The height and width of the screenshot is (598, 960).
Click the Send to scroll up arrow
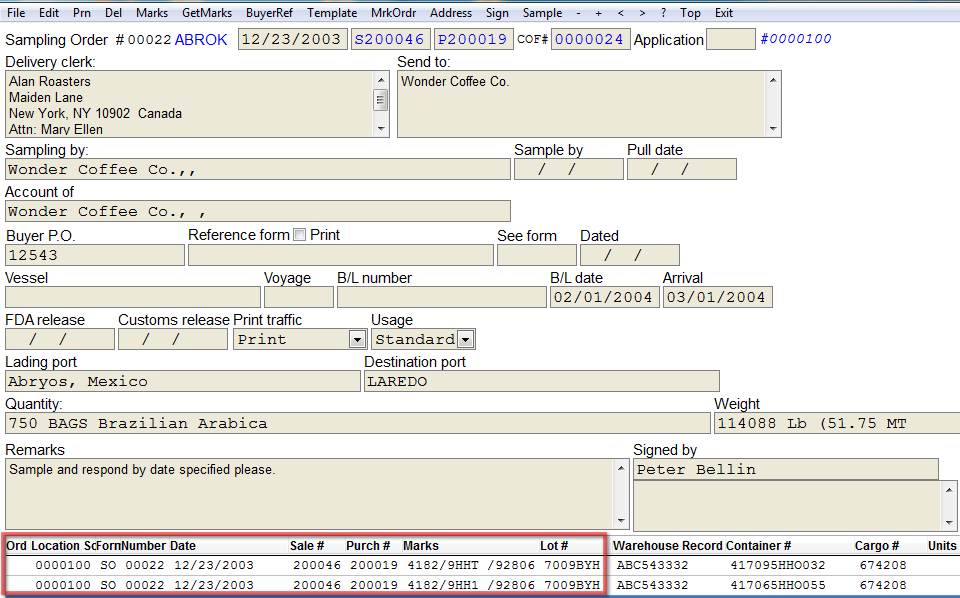[x=773, y=80]
